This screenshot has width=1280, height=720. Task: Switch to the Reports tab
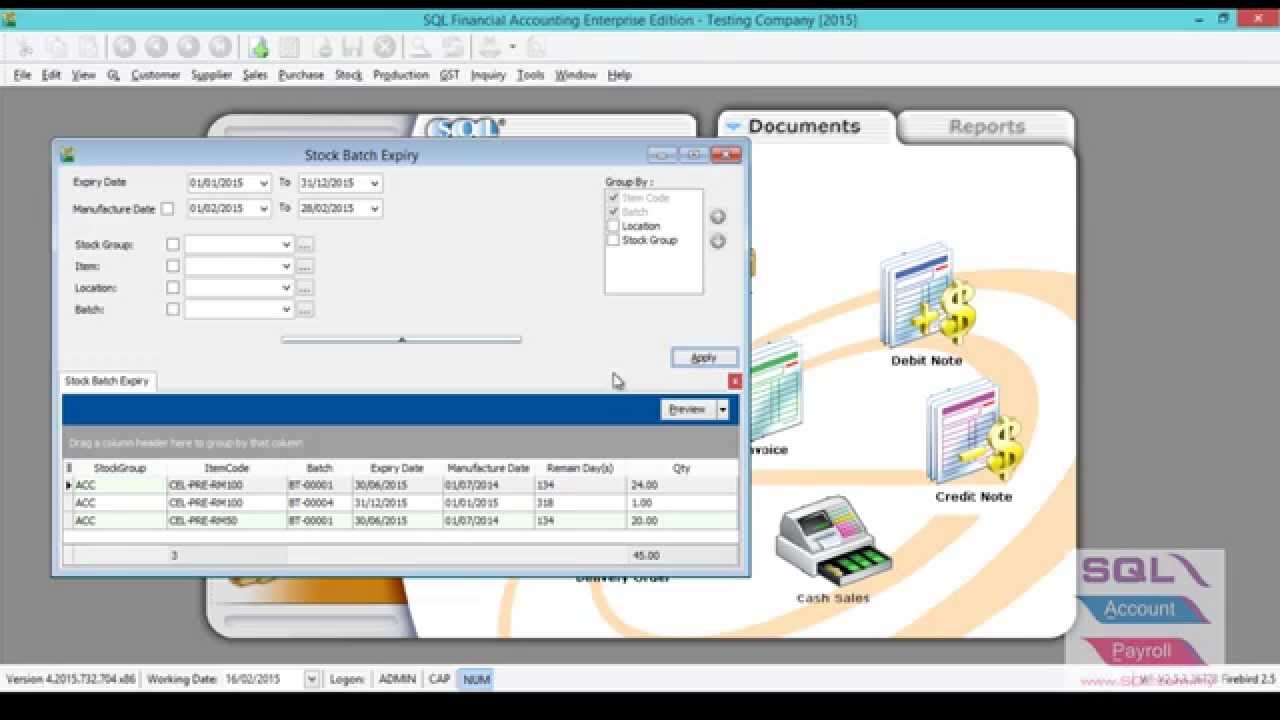tap(986, 127)
